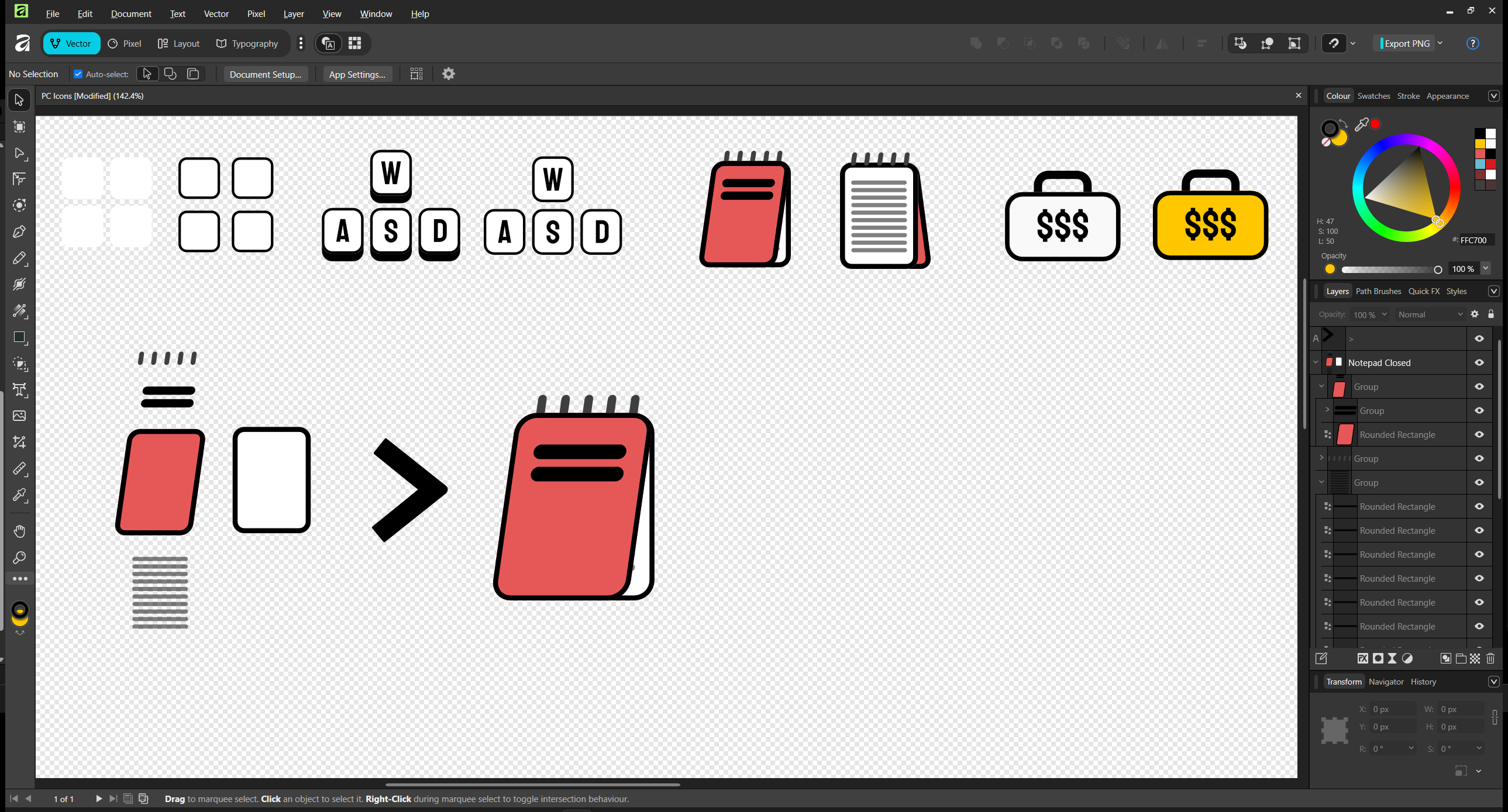Open the Vector menu

[215, 13]
